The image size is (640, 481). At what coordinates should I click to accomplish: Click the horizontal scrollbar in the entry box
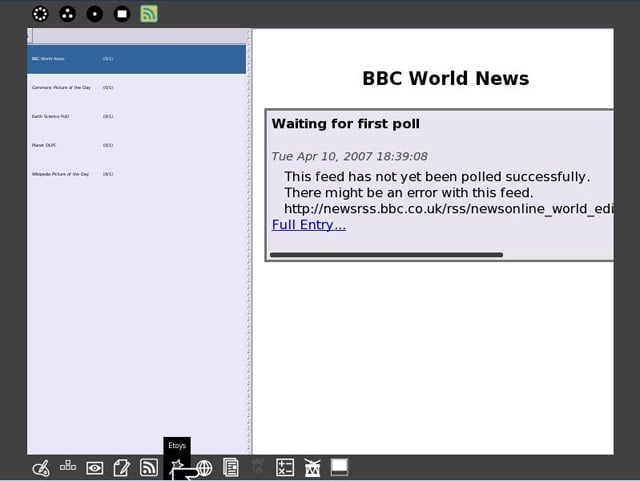pyautogui.click(x=386, y=255)
